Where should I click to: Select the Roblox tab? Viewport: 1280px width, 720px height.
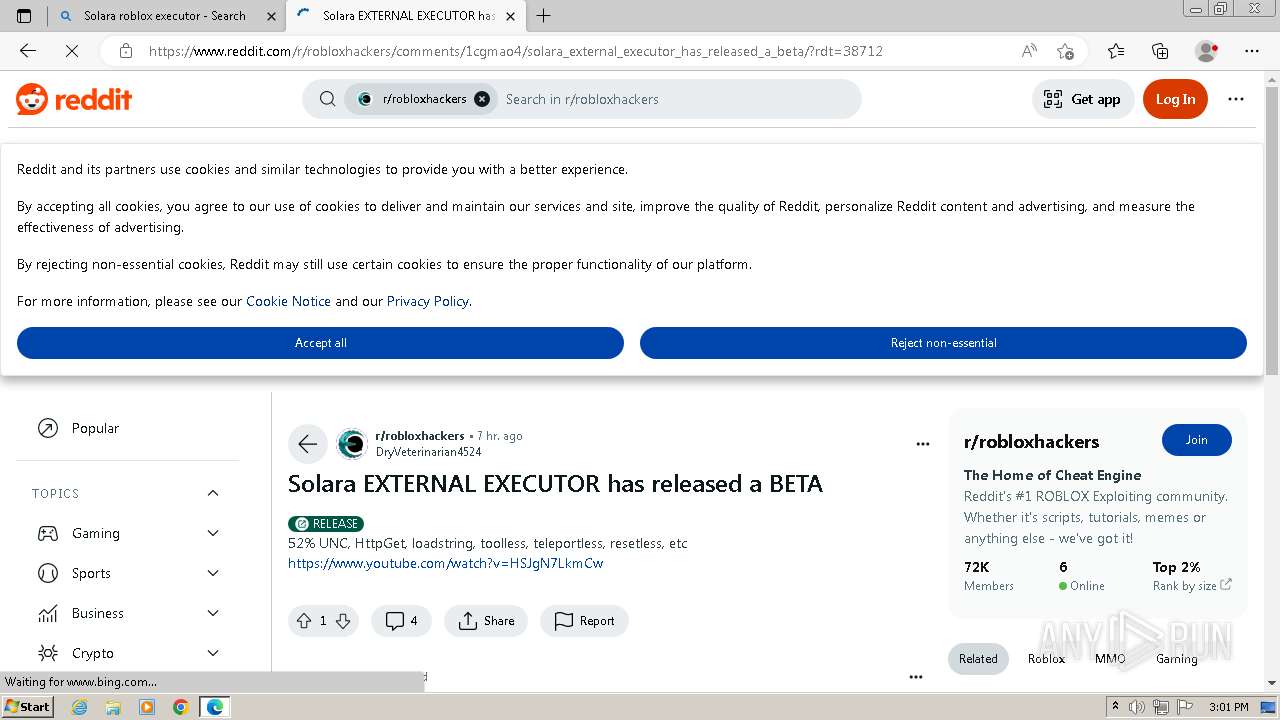point(1046,659)
